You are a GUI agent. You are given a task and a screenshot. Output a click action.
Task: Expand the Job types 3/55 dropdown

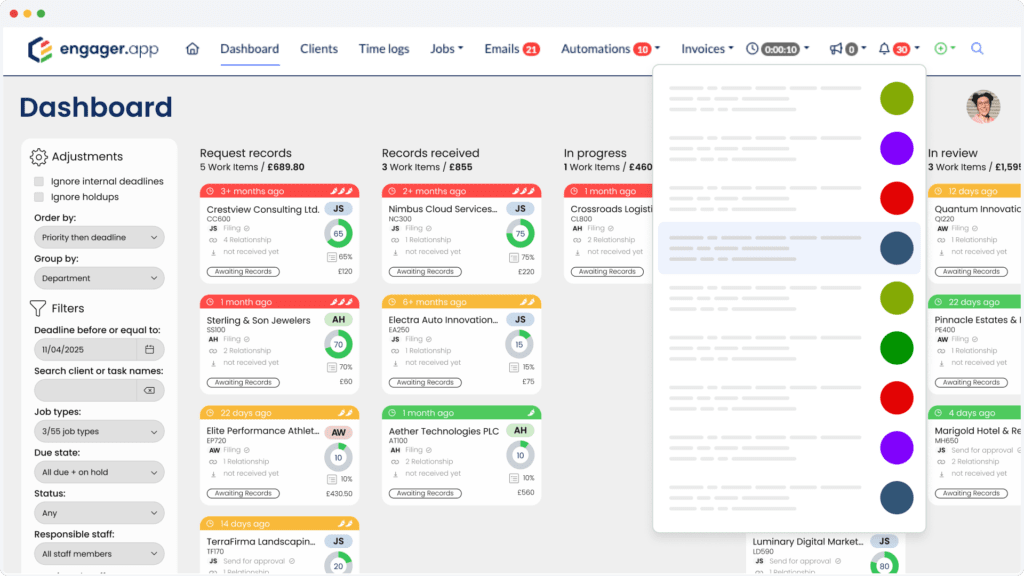99,432
